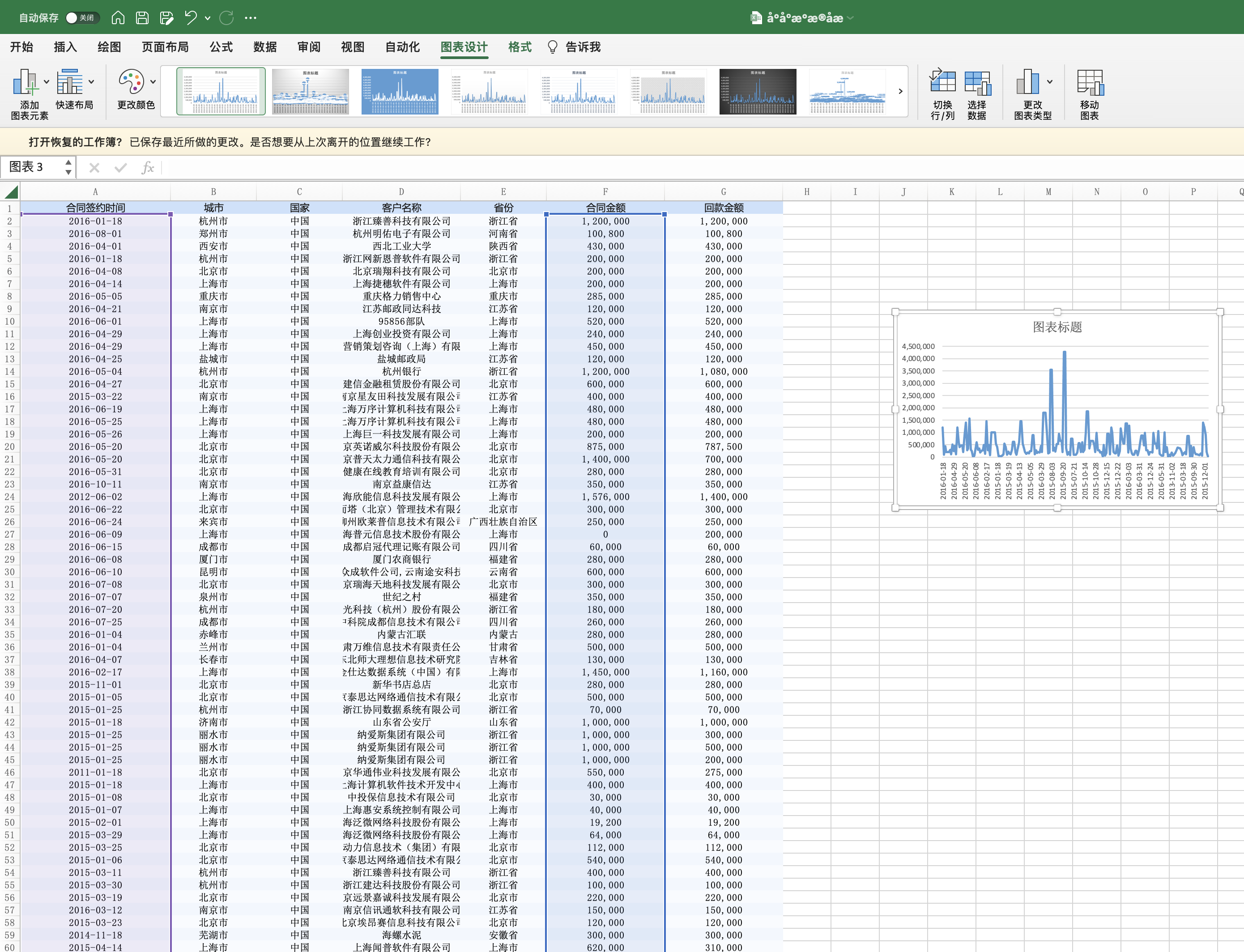Click the Save As icon with pencil

(166, 17)
